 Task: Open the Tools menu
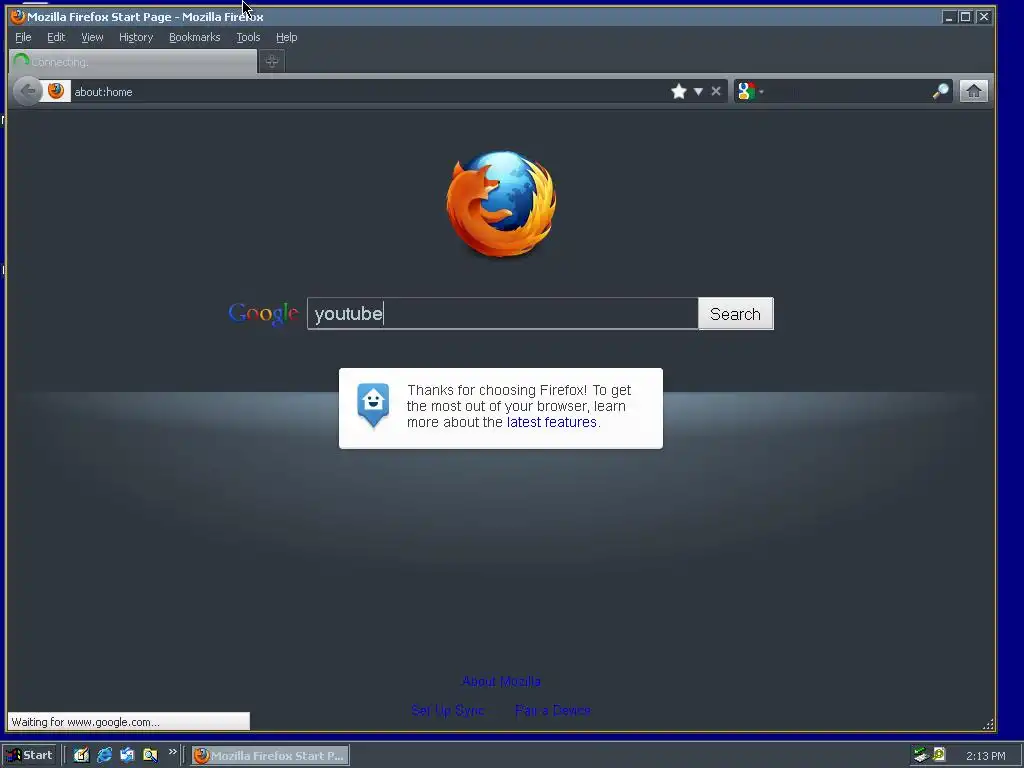point(248,37)
